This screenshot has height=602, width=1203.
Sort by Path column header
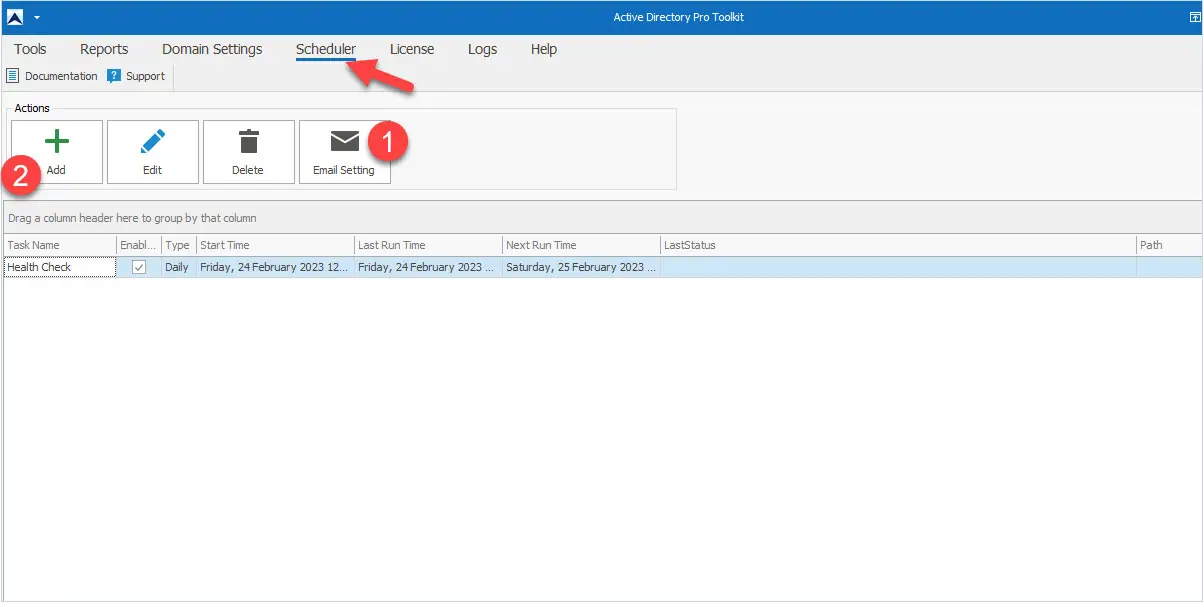(x=1169, y=245)
